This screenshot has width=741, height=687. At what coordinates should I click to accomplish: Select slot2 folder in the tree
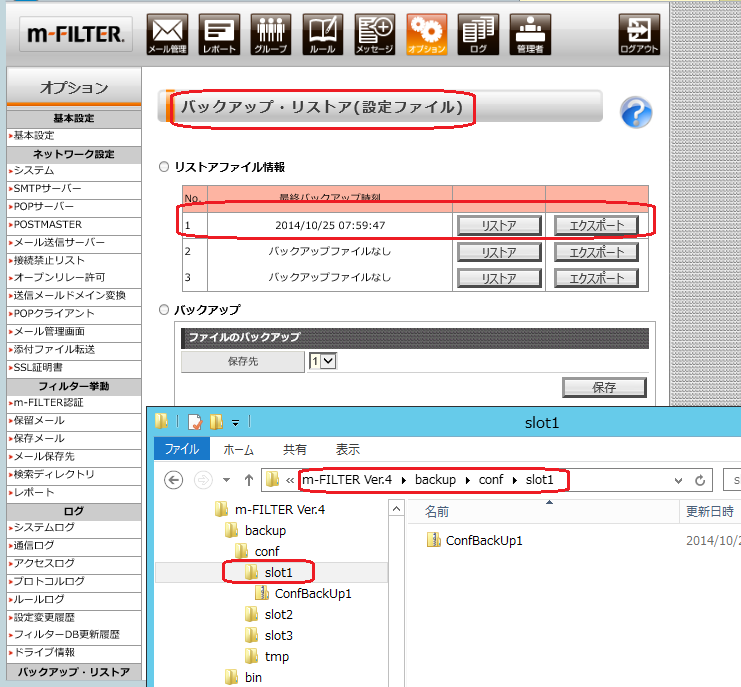(x=277, y=614)
